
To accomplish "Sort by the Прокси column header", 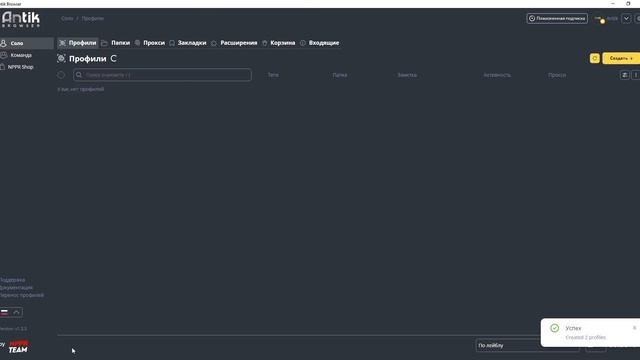I will pos(557,75).
